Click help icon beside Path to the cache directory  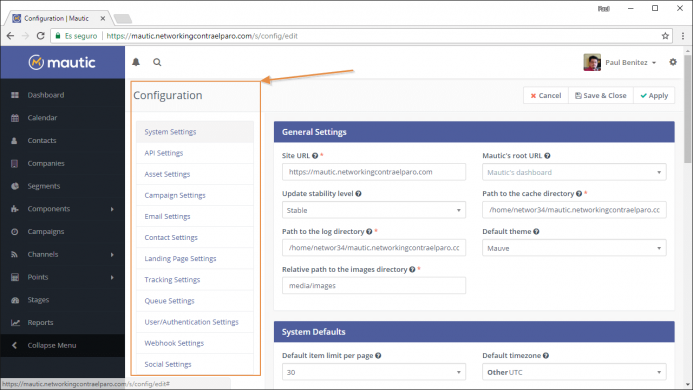pos(579,194)
